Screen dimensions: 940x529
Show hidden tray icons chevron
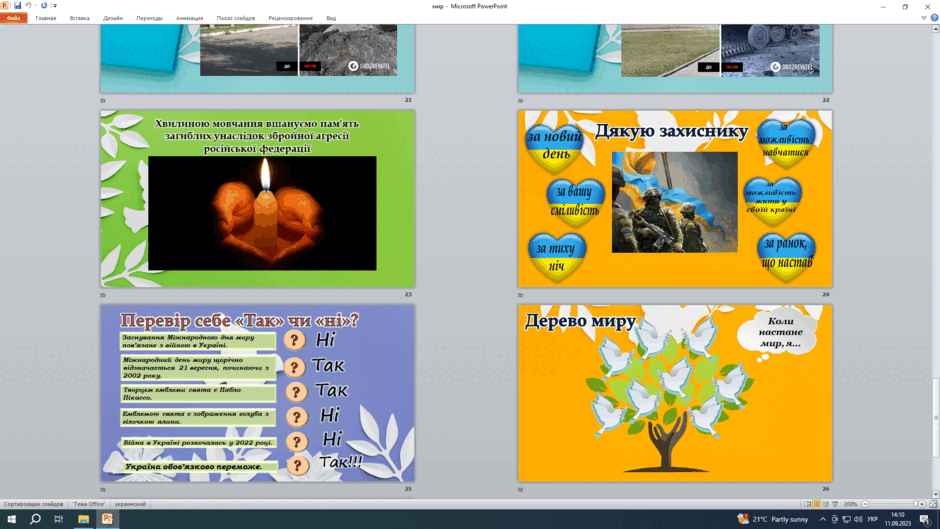[822, 519]
